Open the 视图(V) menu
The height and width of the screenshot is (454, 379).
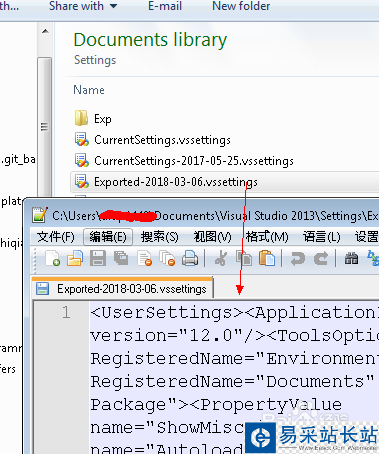point(212,237)
